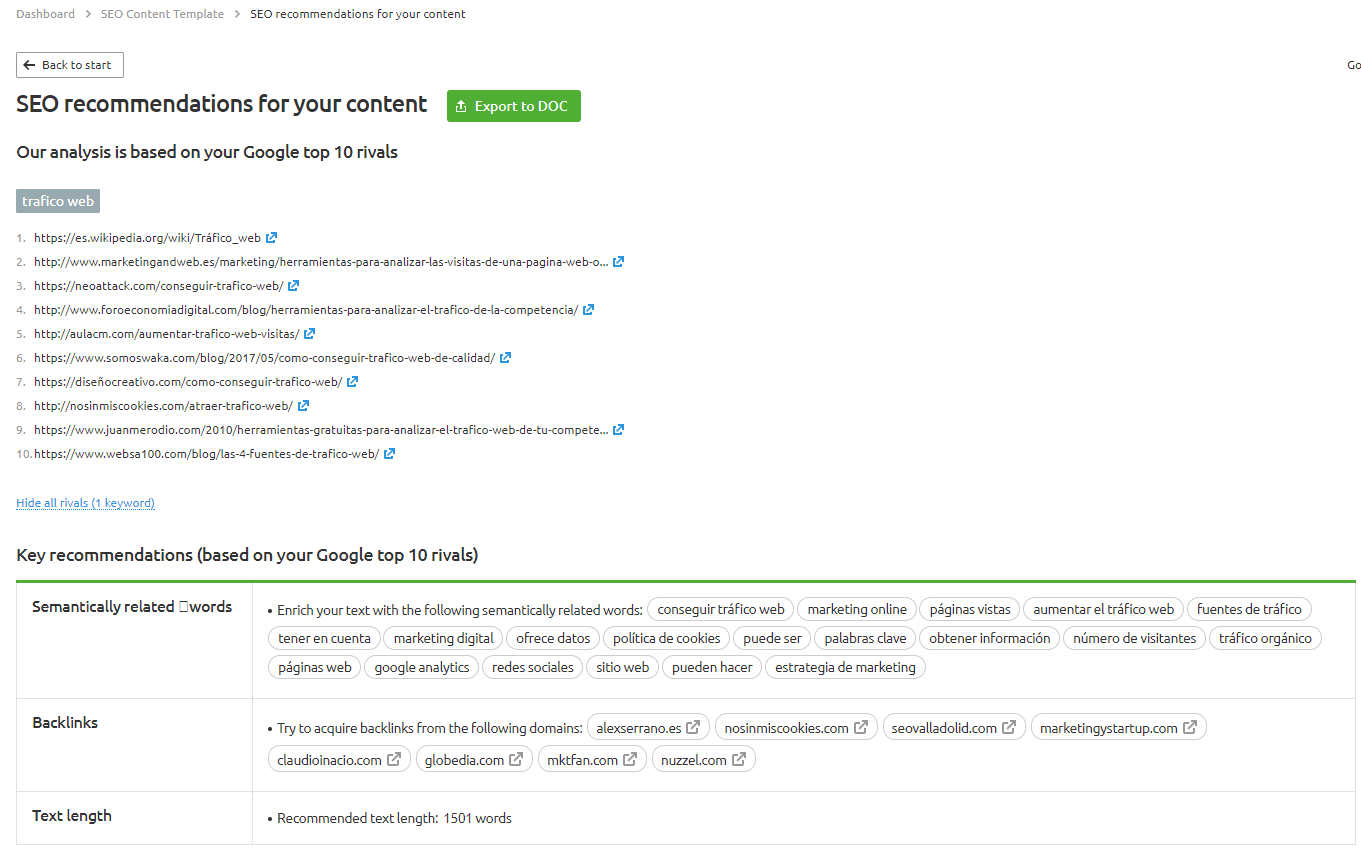Open external link icon on globedia.com chip
Screen dimensions: 1361x858
click(516, 760)
